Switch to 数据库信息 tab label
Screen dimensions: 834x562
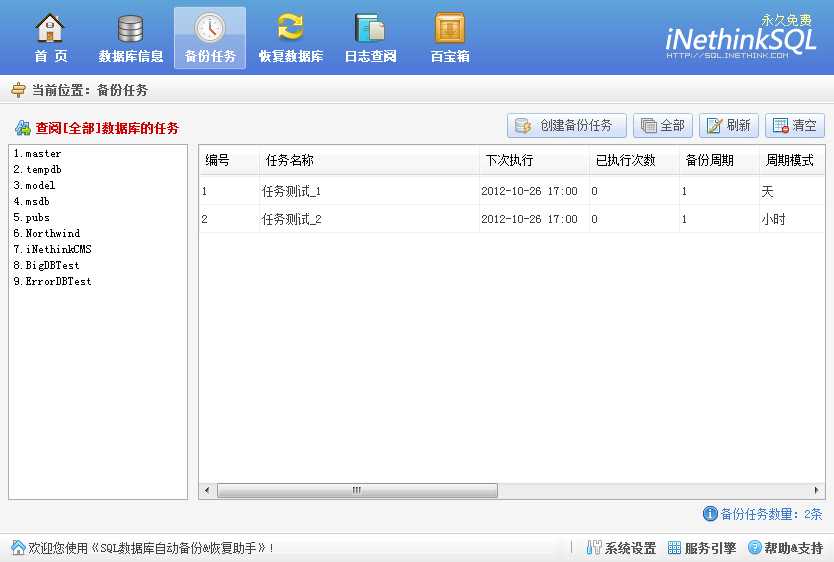(130, 56)
